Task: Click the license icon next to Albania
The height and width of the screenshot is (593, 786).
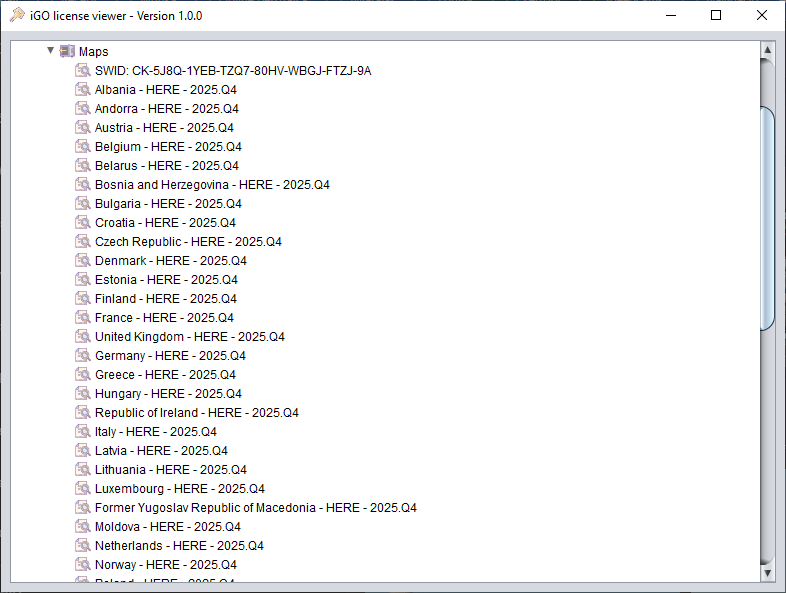Action: tap(83, 89)
